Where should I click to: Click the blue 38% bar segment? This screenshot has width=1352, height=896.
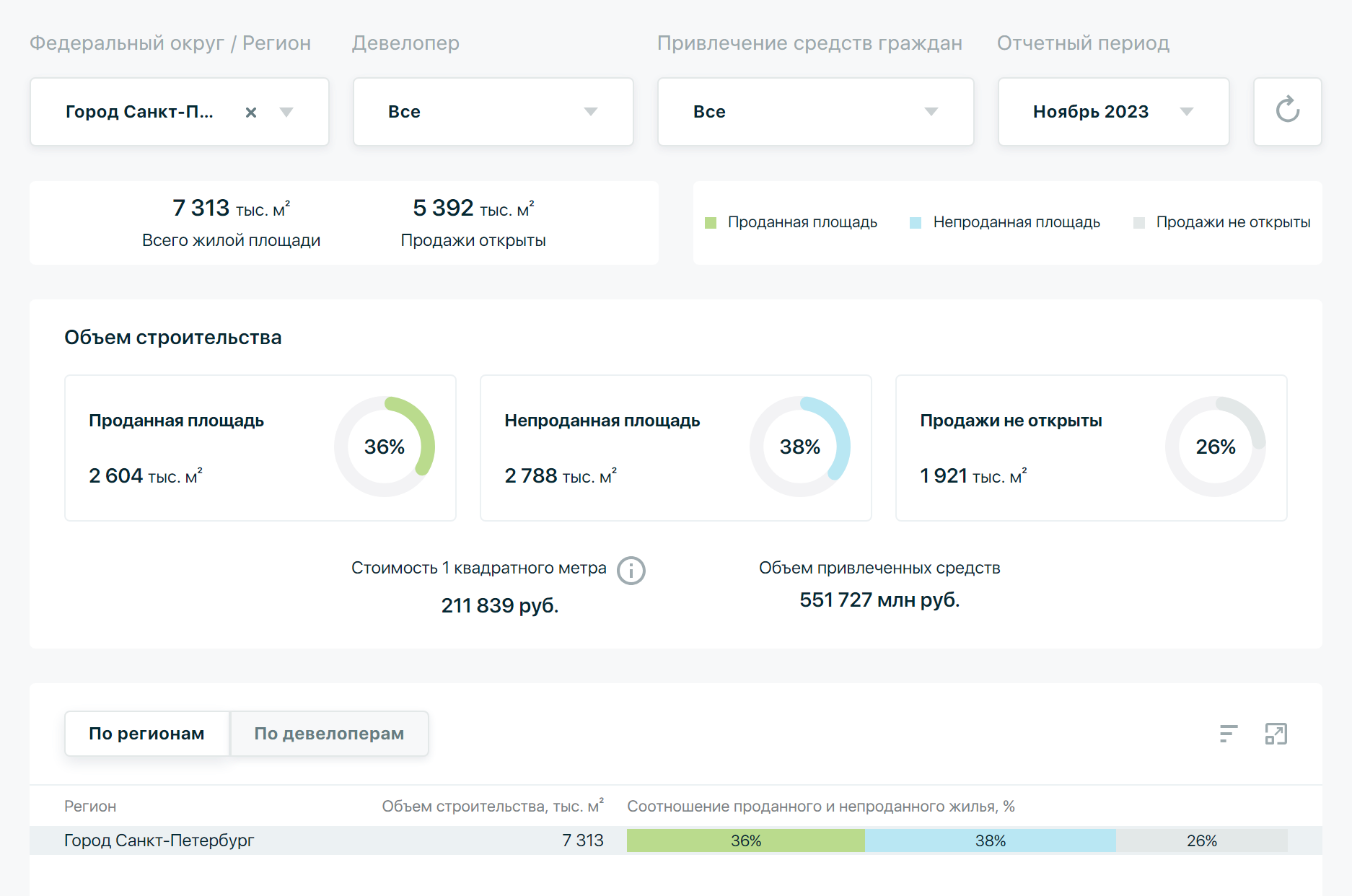pos(991,840)
